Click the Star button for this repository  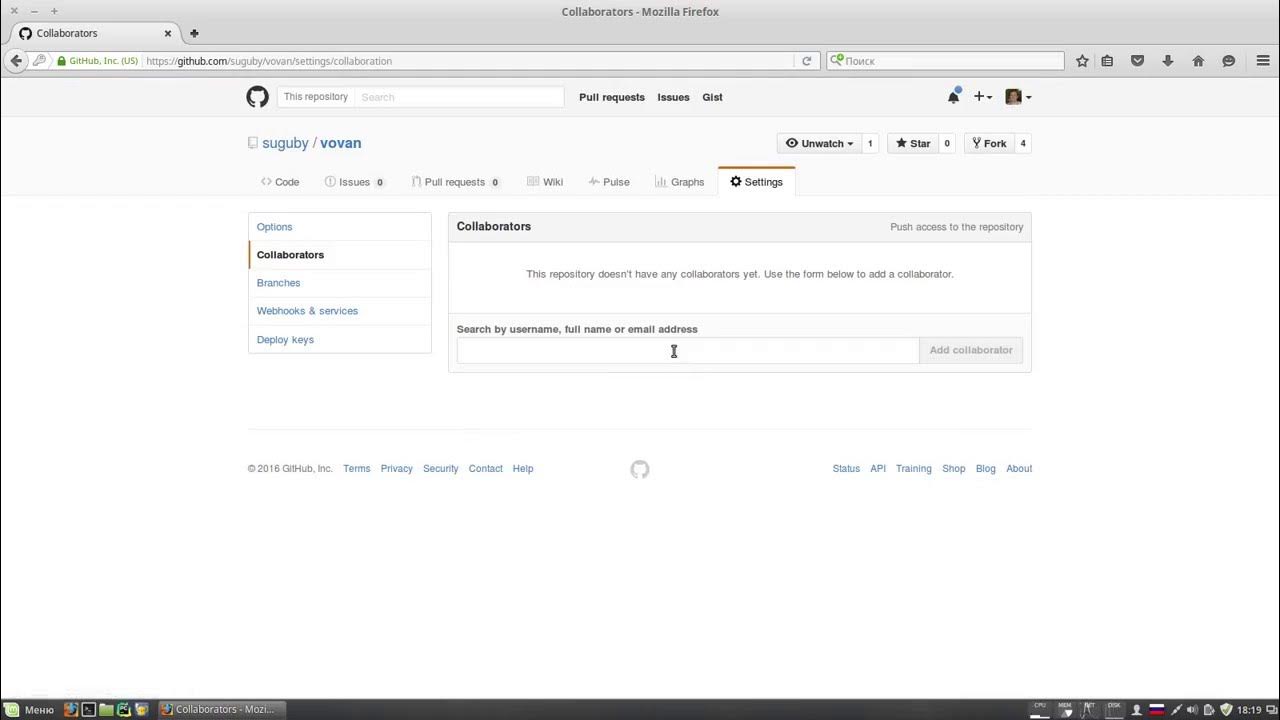pyautogui.click(x=913, y=143)
